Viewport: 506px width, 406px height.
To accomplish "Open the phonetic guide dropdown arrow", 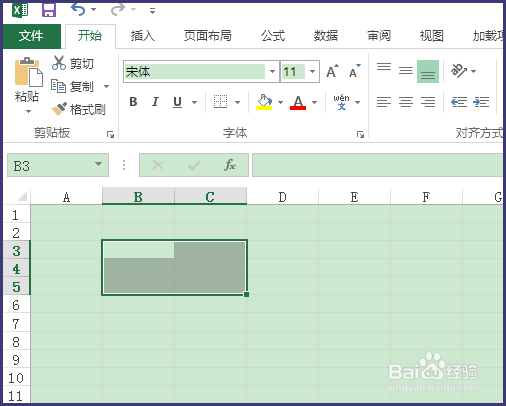I will [357, 102].
